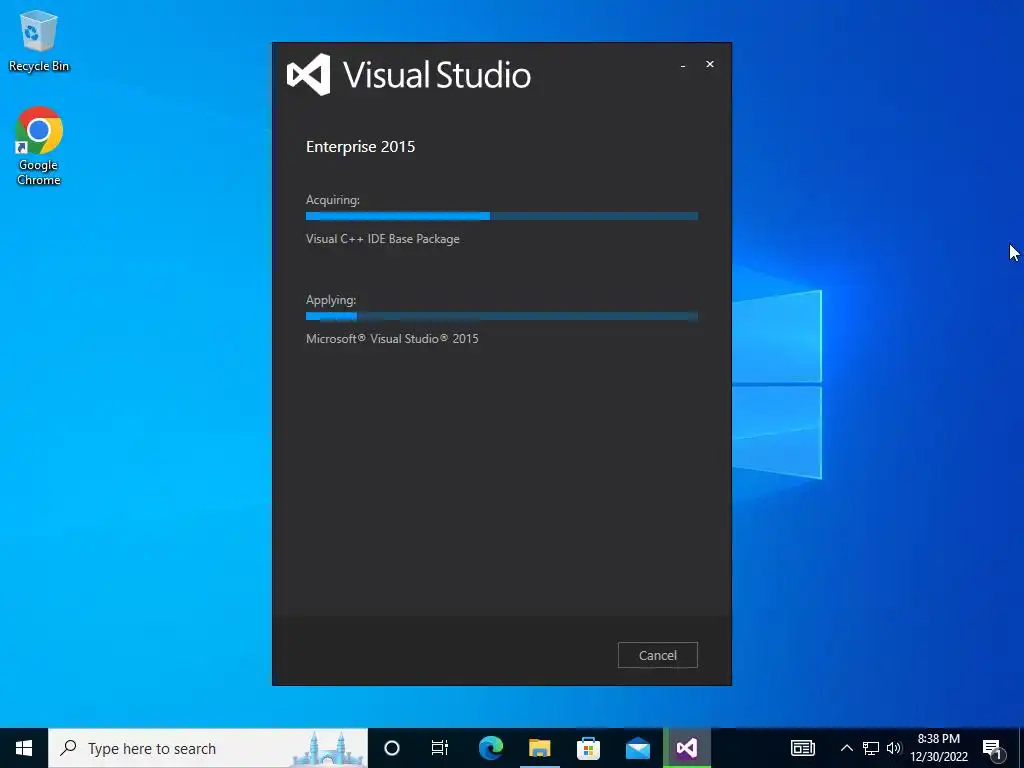The height and width of the screenshot is (768, 1024).
Task: Open the network status tray icon
Action: coord(871,748)
